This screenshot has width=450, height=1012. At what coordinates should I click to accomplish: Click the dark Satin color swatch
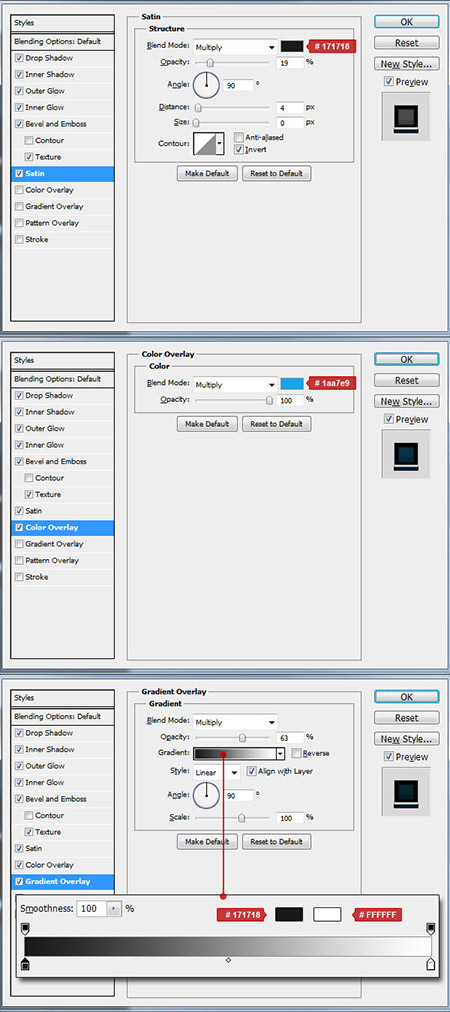[292, 46]
